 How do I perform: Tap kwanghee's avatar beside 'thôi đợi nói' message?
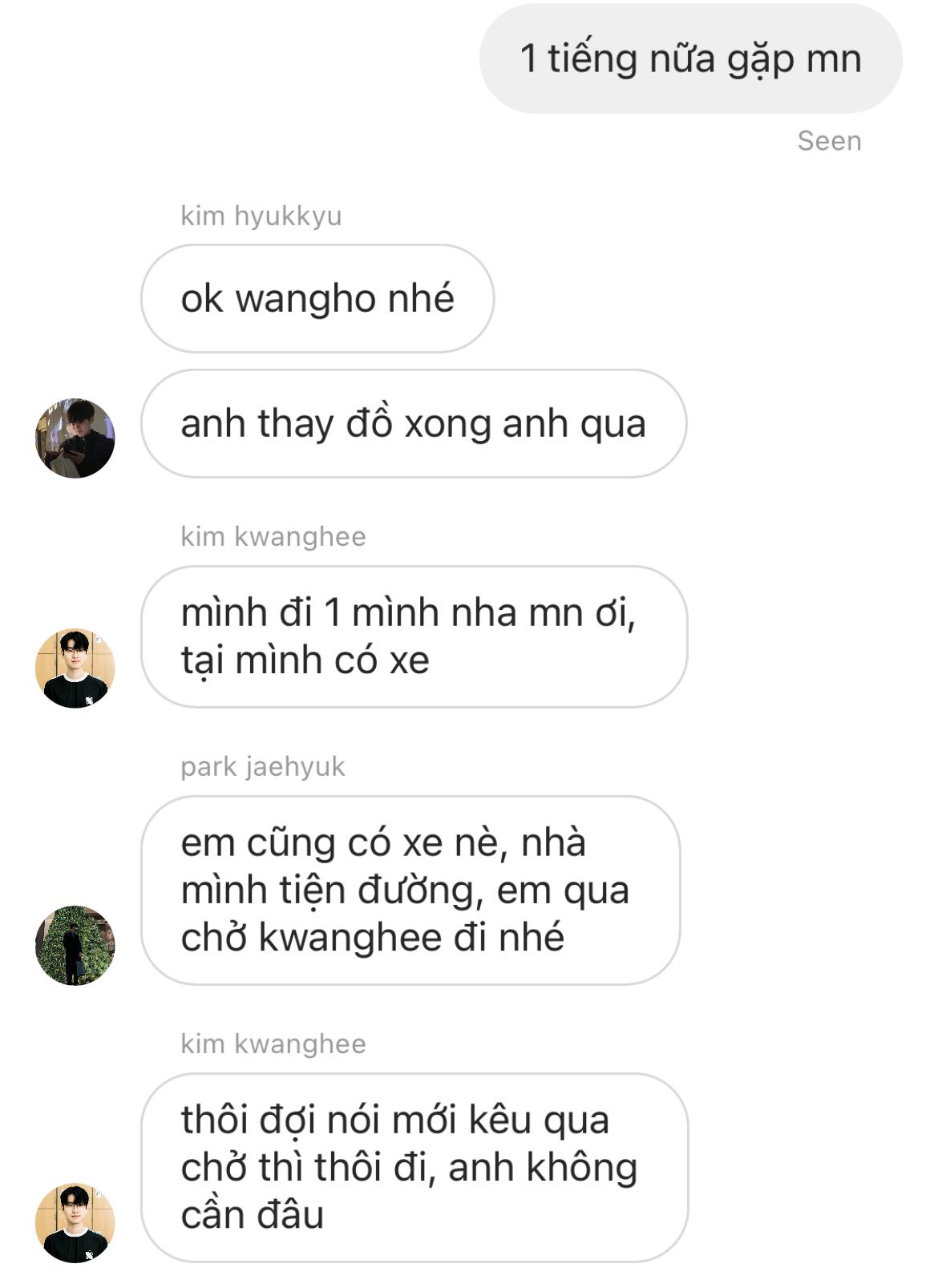tap(75, 1223)
